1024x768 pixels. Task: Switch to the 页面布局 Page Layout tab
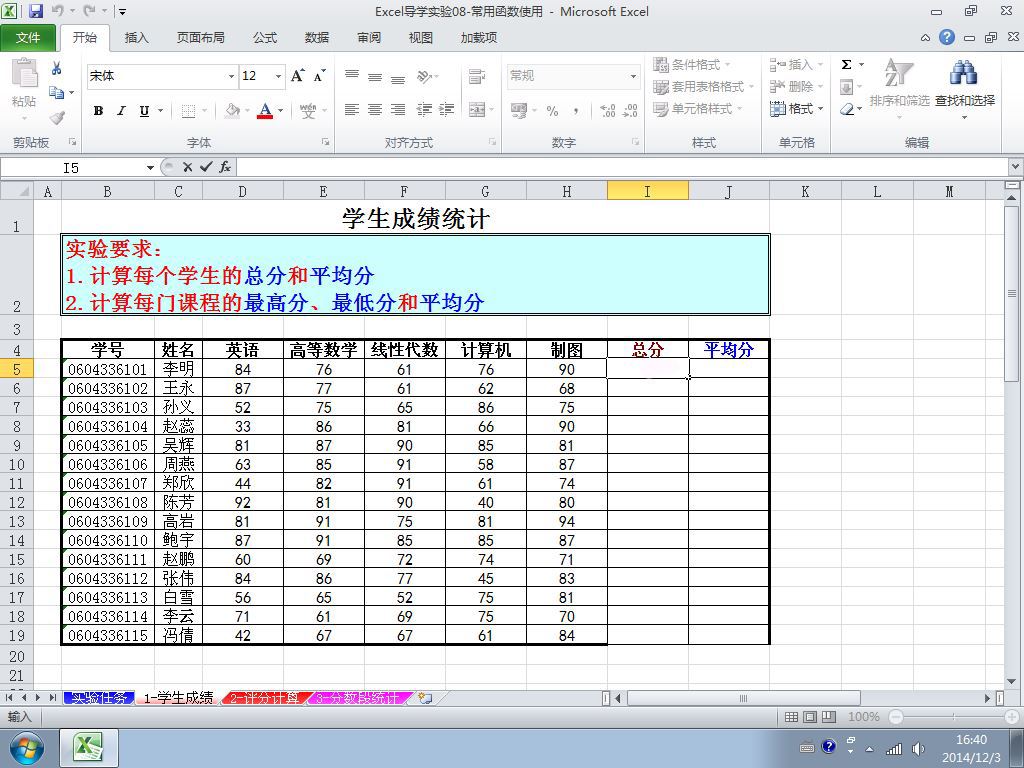coord(200,38)
